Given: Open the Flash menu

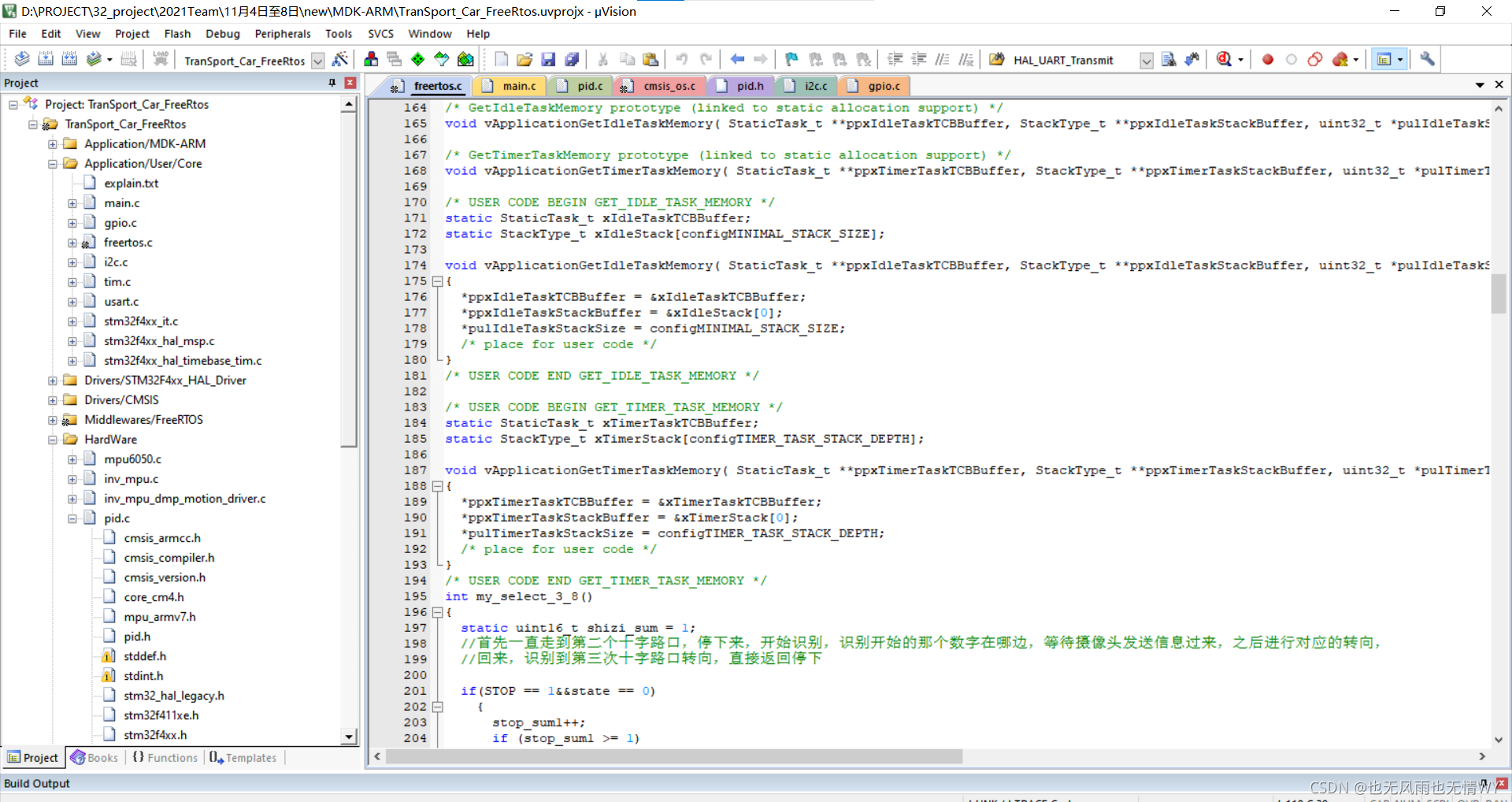Looking at the screenshot, I should [x=177, y=34].
